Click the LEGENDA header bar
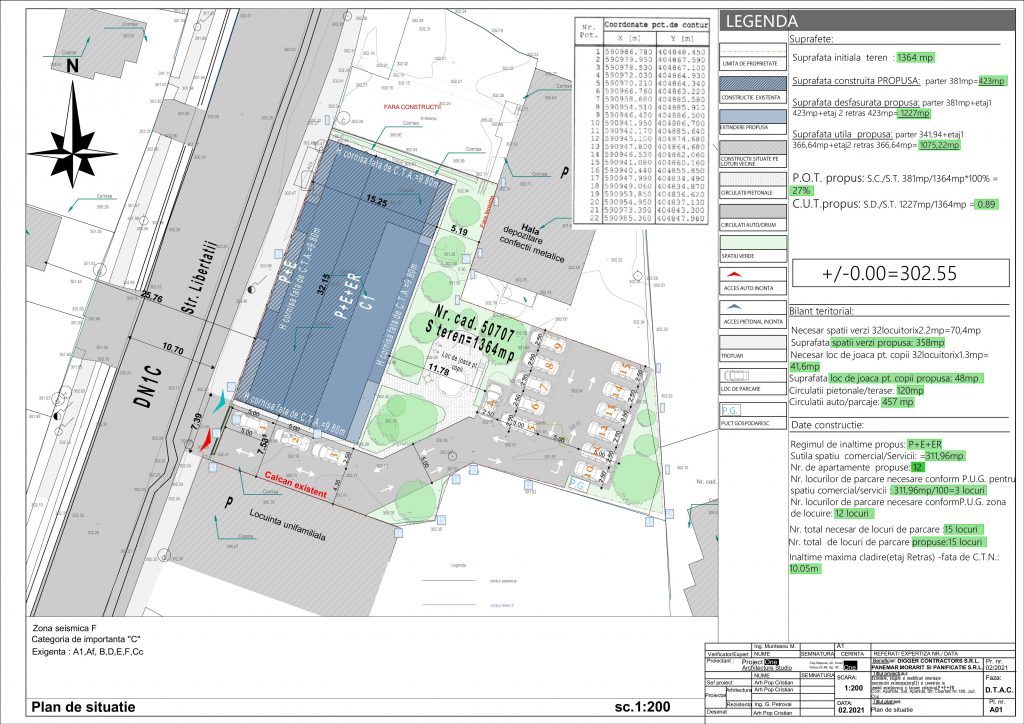Image resolution: width=1024 pixels, height=724 pixels. point(868,21)
